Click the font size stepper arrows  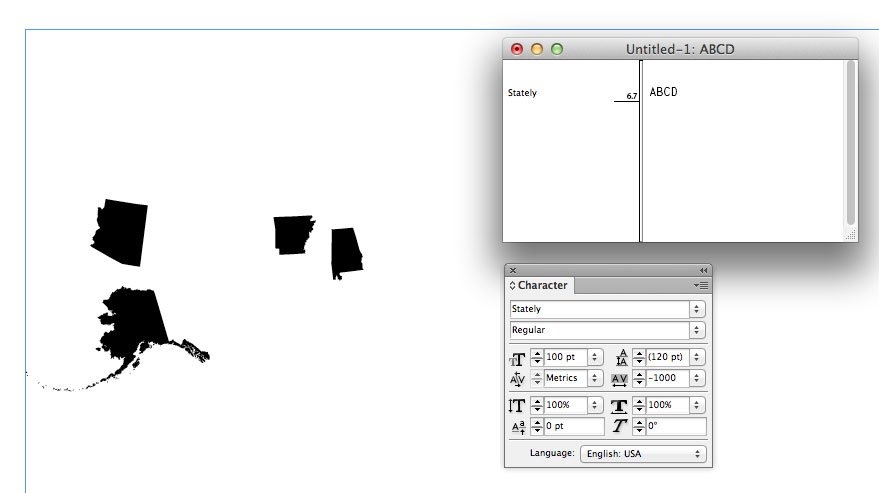[x=537, y=358]
